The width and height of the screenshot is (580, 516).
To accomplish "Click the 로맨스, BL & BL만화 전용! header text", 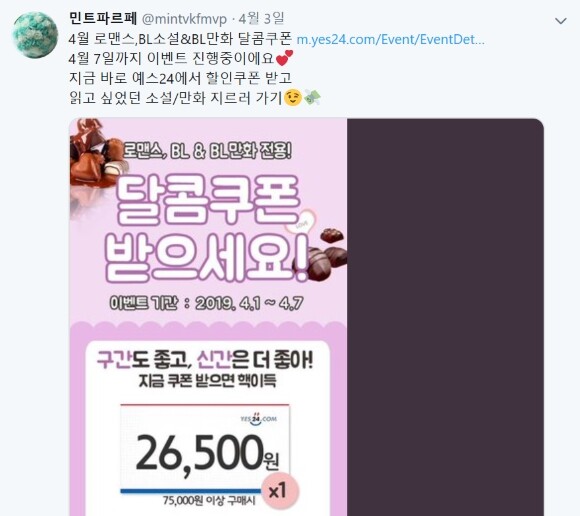I will [207, 151].
